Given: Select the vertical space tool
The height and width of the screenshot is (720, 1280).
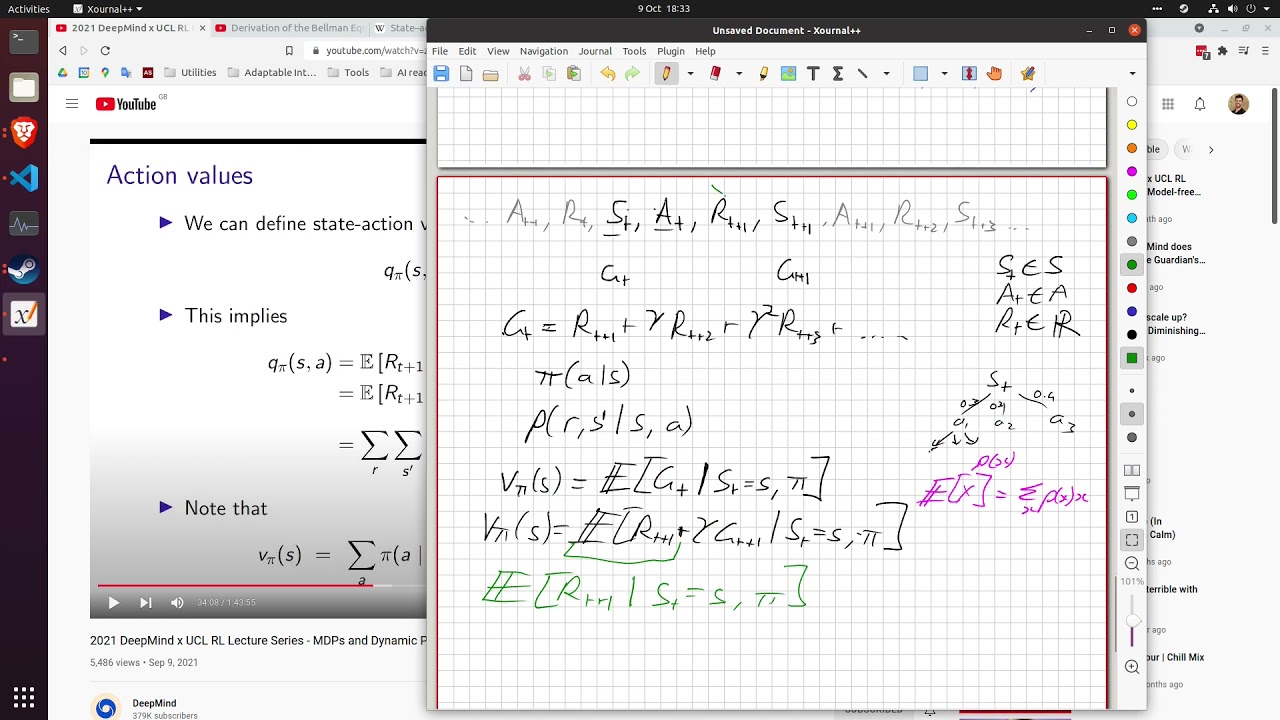Looking at the screenshot, I should (969, 73).
